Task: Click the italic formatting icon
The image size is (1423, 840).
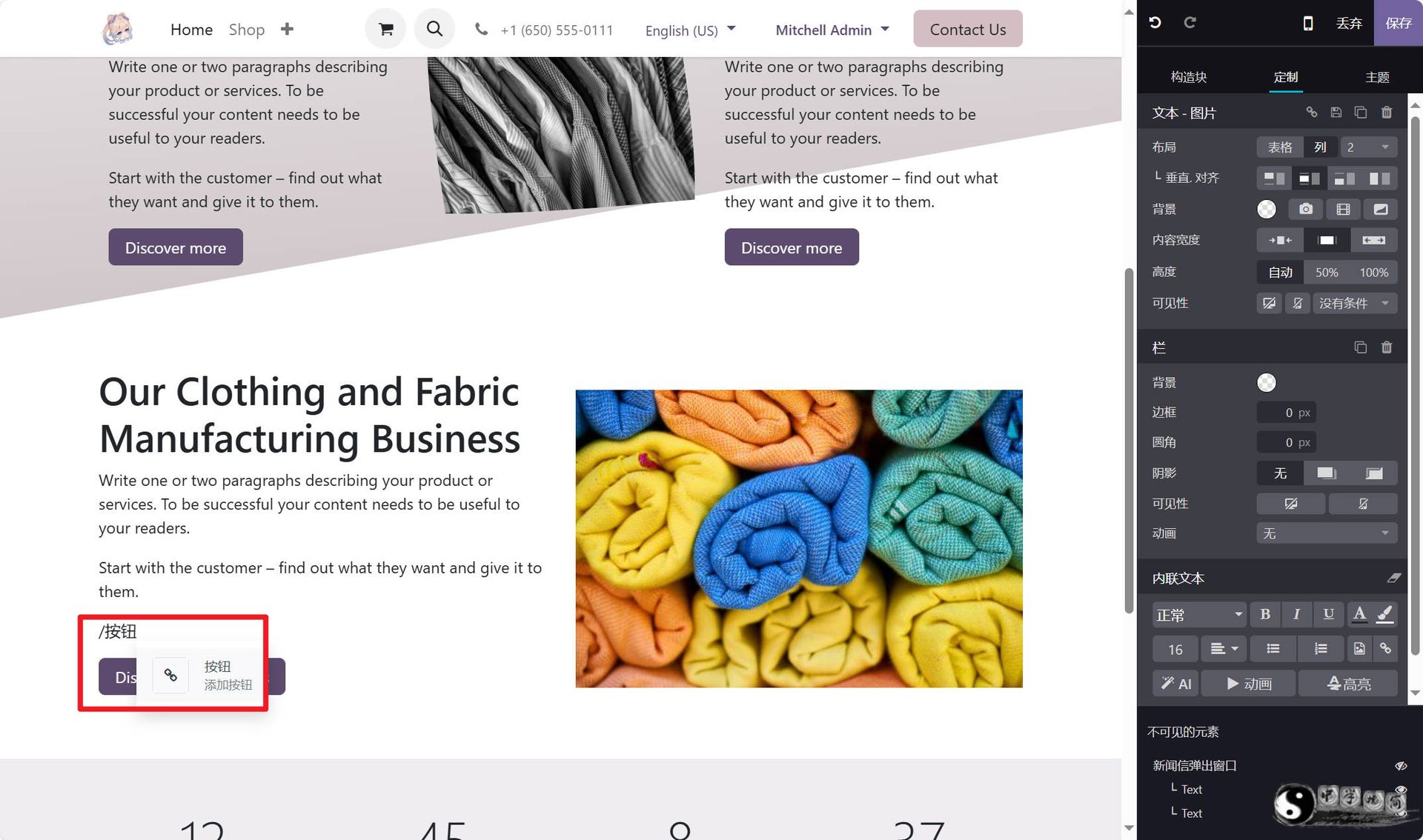Action: [1296, 614]
